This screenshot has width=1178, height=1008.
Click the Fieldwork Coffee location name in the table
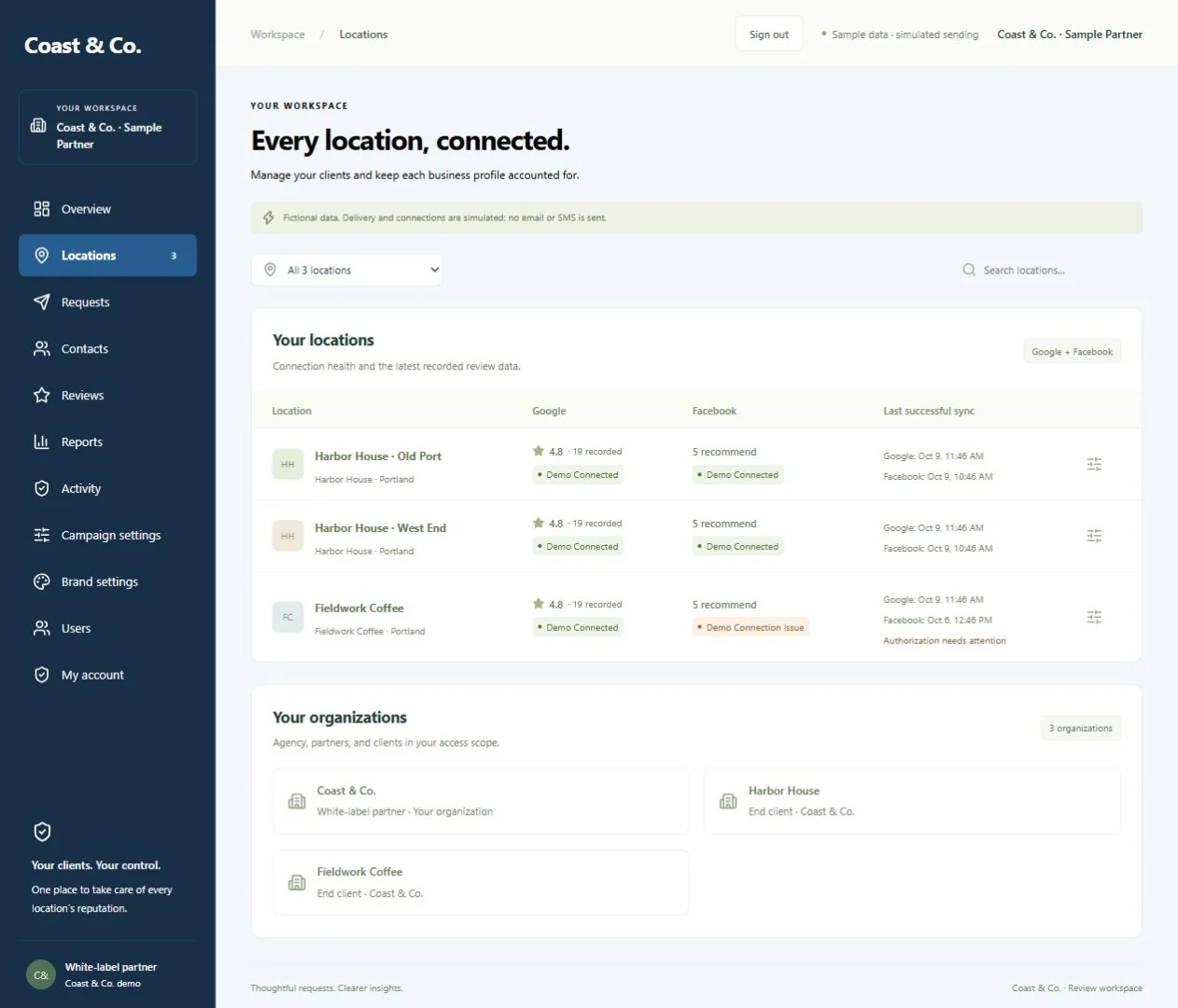(x=359, y=609)
